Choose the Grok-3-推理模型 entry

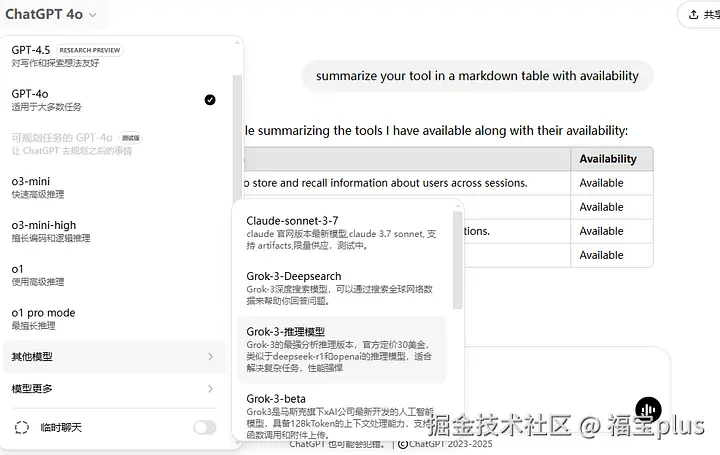342,349
